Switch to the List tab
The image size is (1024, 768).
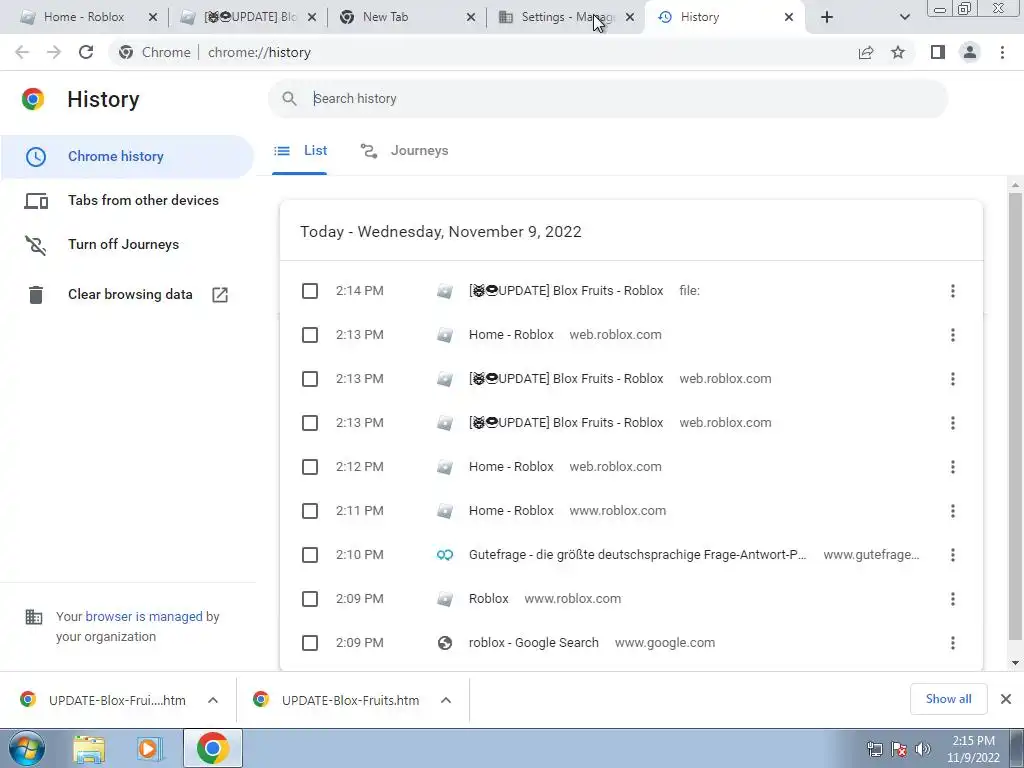coord(300,151)
